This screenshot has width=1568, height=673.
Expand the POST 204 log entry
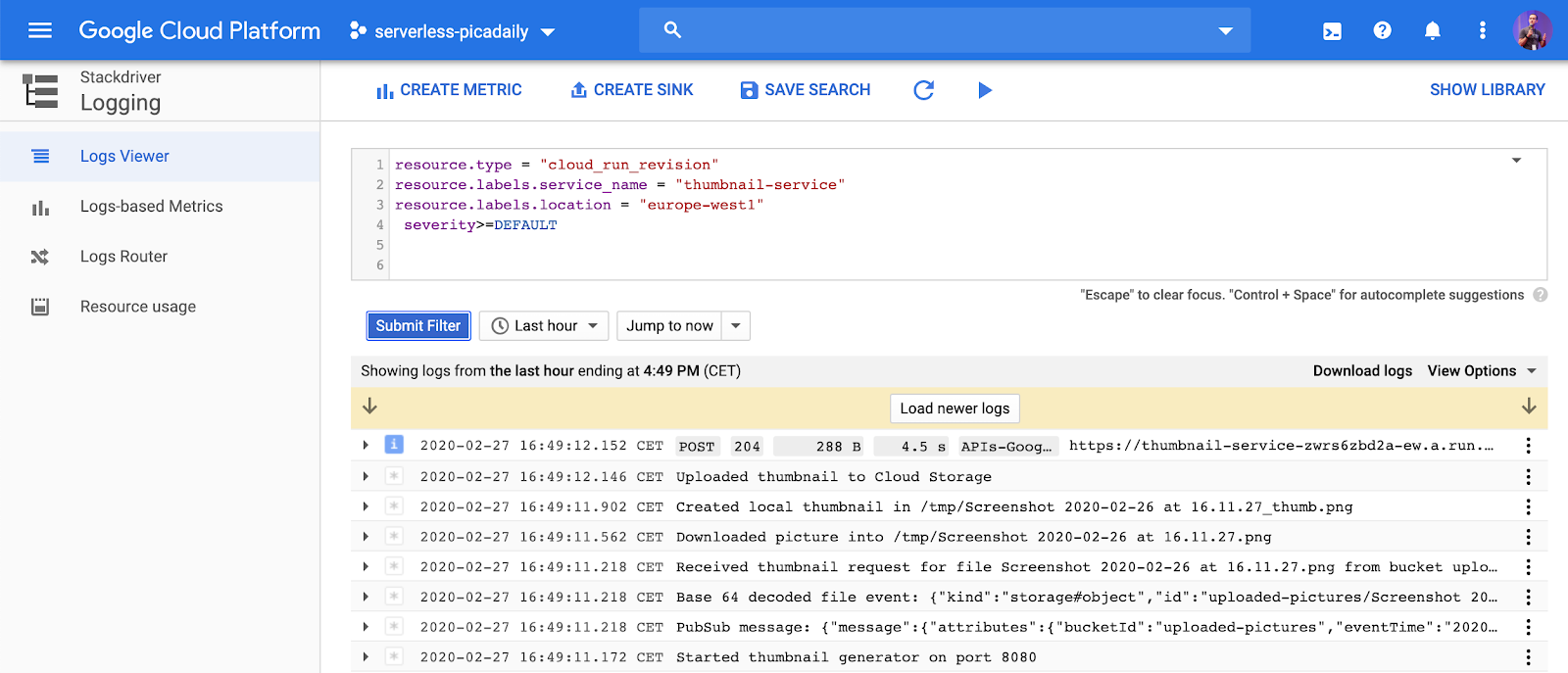(x=366, y=446)
